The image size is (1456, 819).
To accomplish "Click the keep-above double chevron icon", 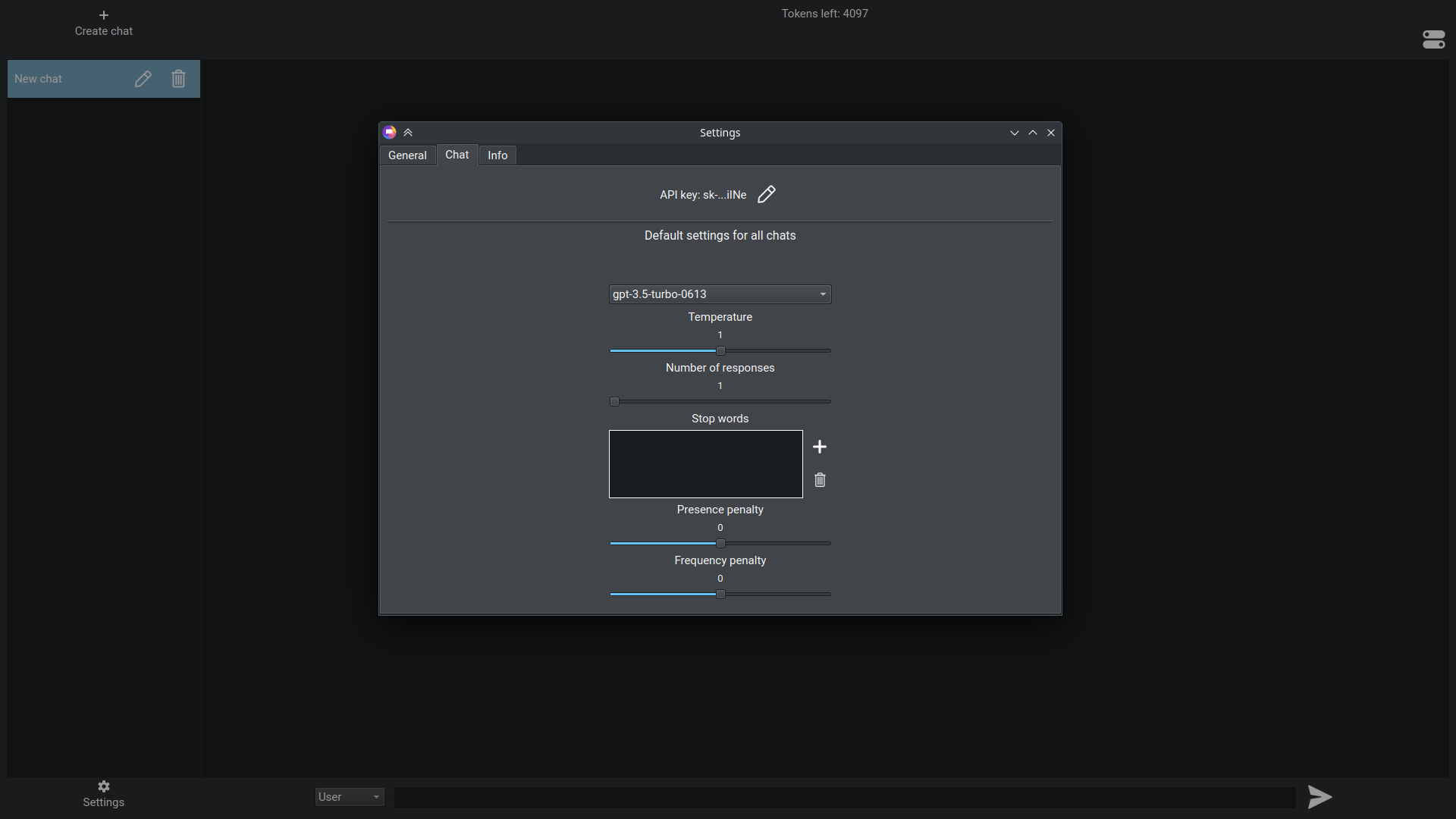I will [x=408, y=133].
